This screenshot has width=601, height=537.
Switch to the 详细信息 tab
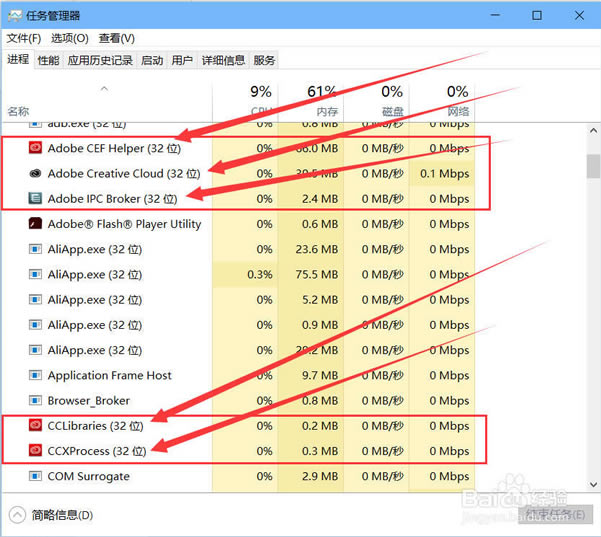tap(223, 60)
